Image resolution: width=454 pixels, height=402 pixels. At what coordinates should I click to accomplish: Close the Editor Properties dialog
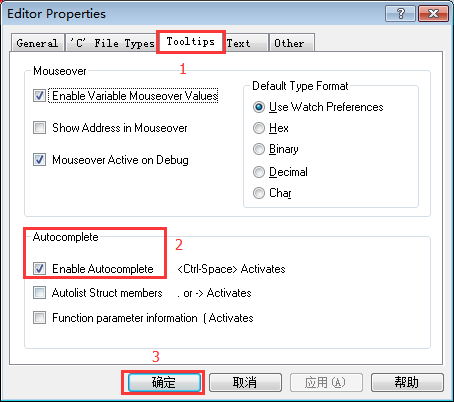click(433, 14)
